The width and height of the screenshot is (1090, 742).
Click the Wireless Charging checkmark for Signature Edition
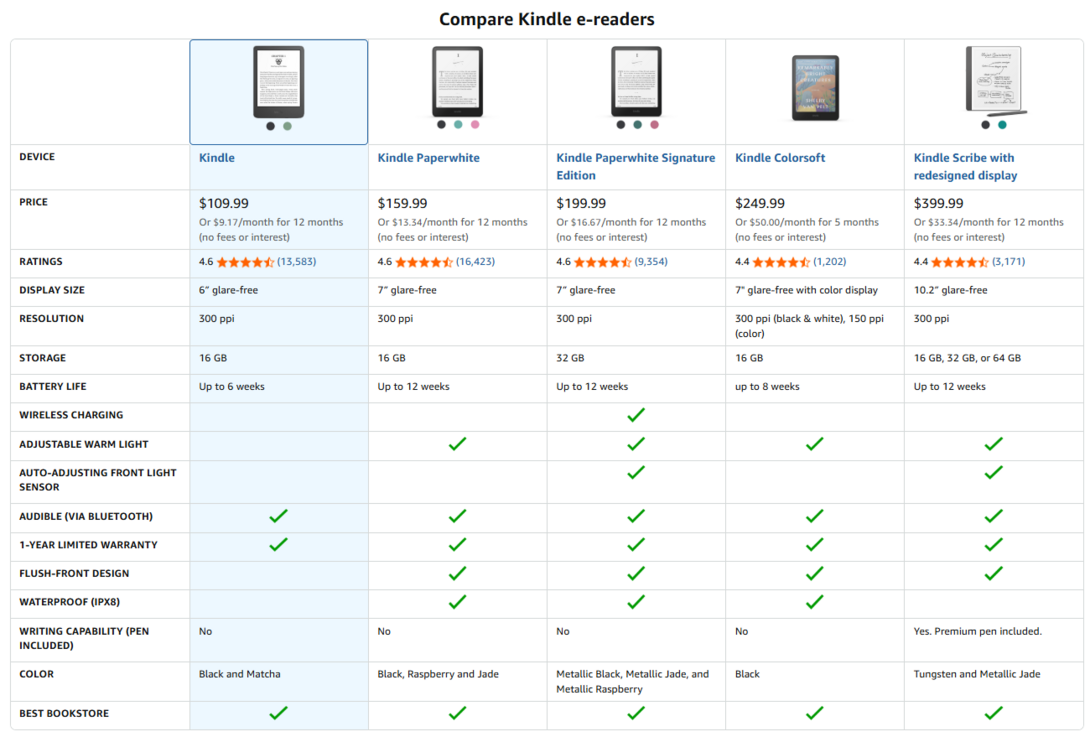click(636, 415)
